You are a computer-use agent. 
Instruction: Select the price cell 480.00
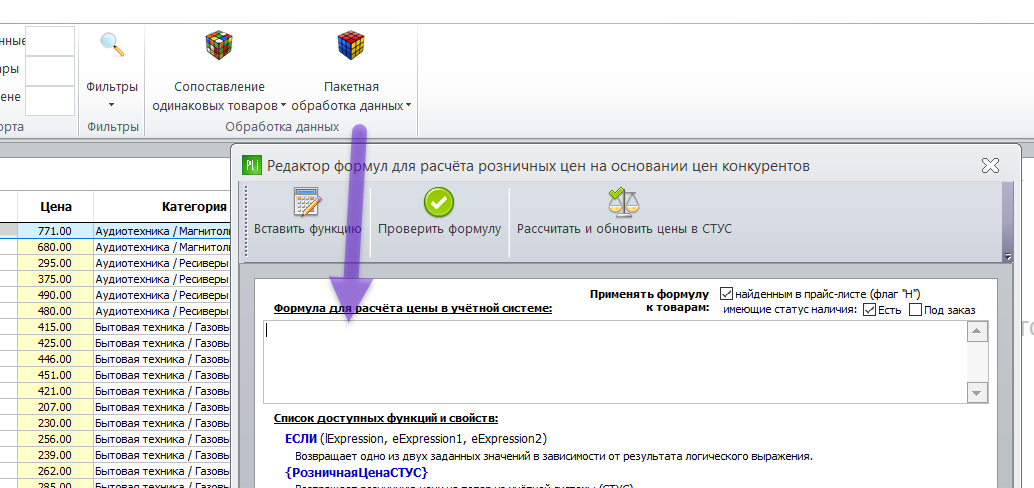click(x=55, y=311)
